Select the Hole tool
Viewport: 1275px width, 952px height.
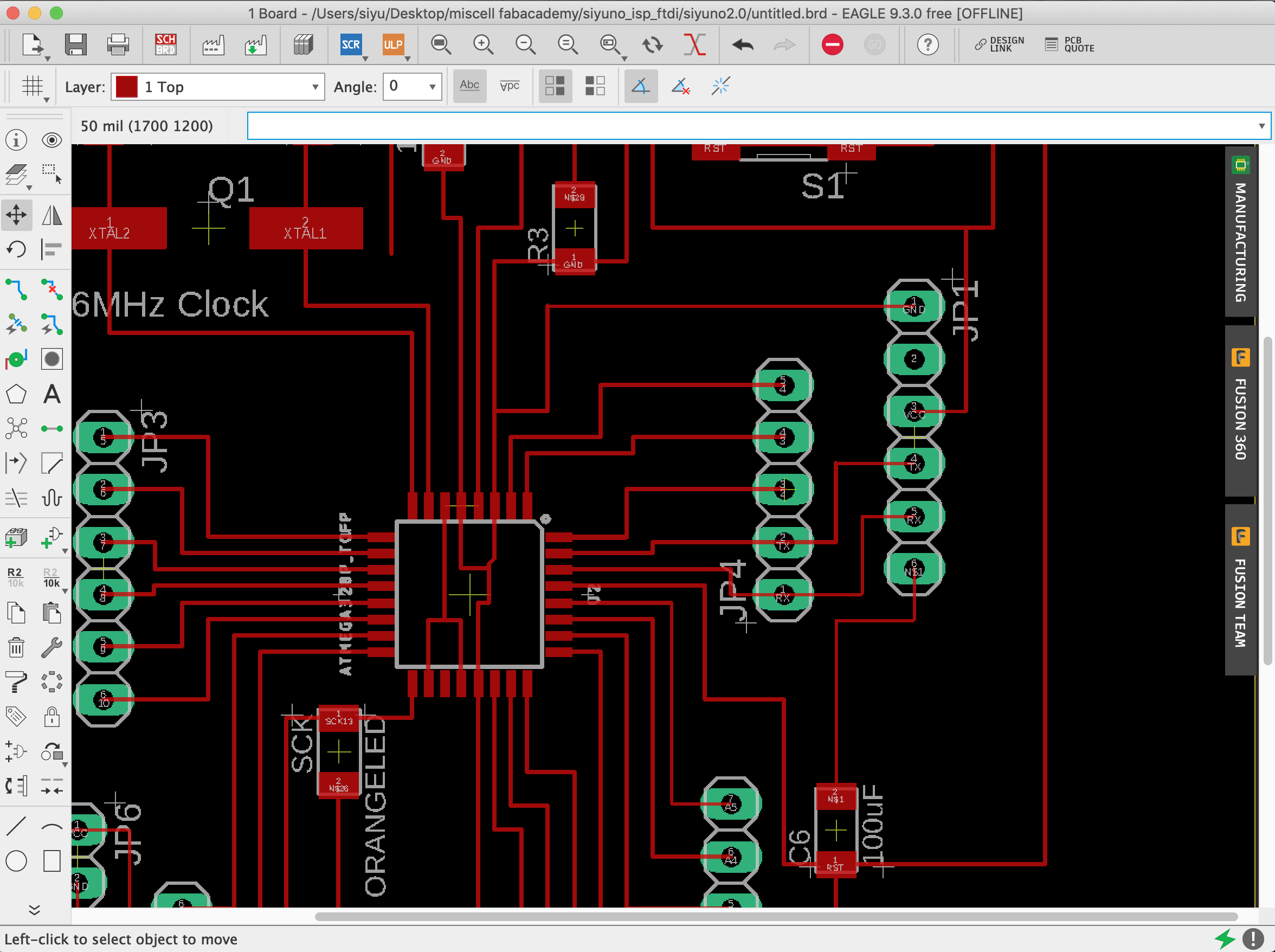(52, 359)
